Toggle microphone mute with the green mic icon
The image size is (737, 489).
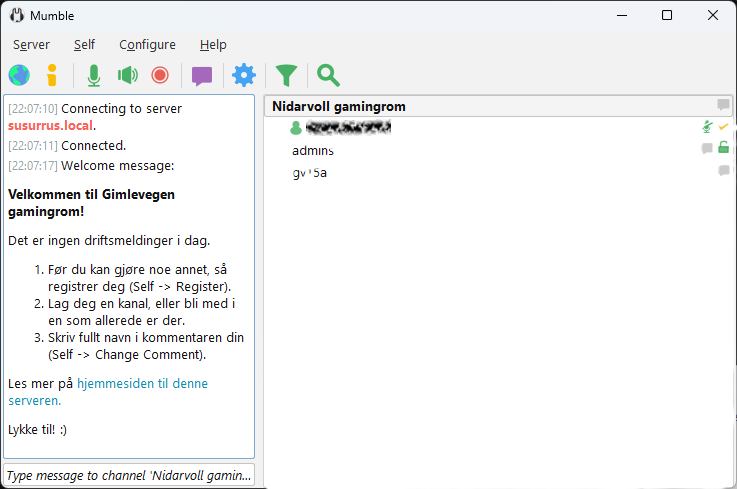(x=94, y=75)
